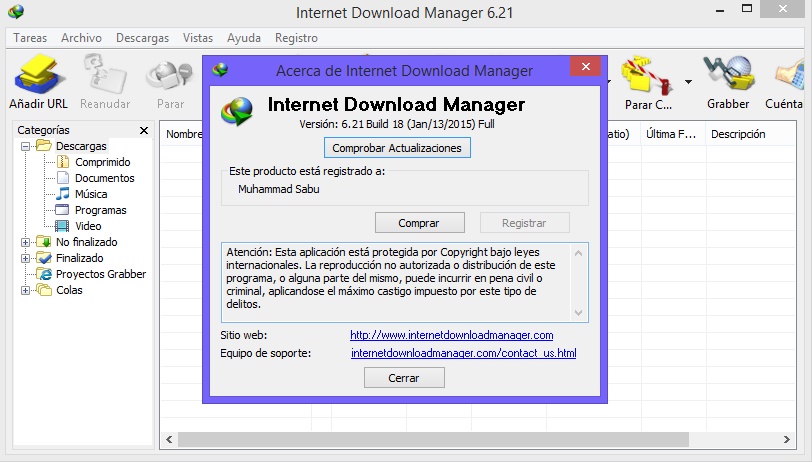Click the Parar C... toolbar icon
812x462 pixels.
[647, 77]
